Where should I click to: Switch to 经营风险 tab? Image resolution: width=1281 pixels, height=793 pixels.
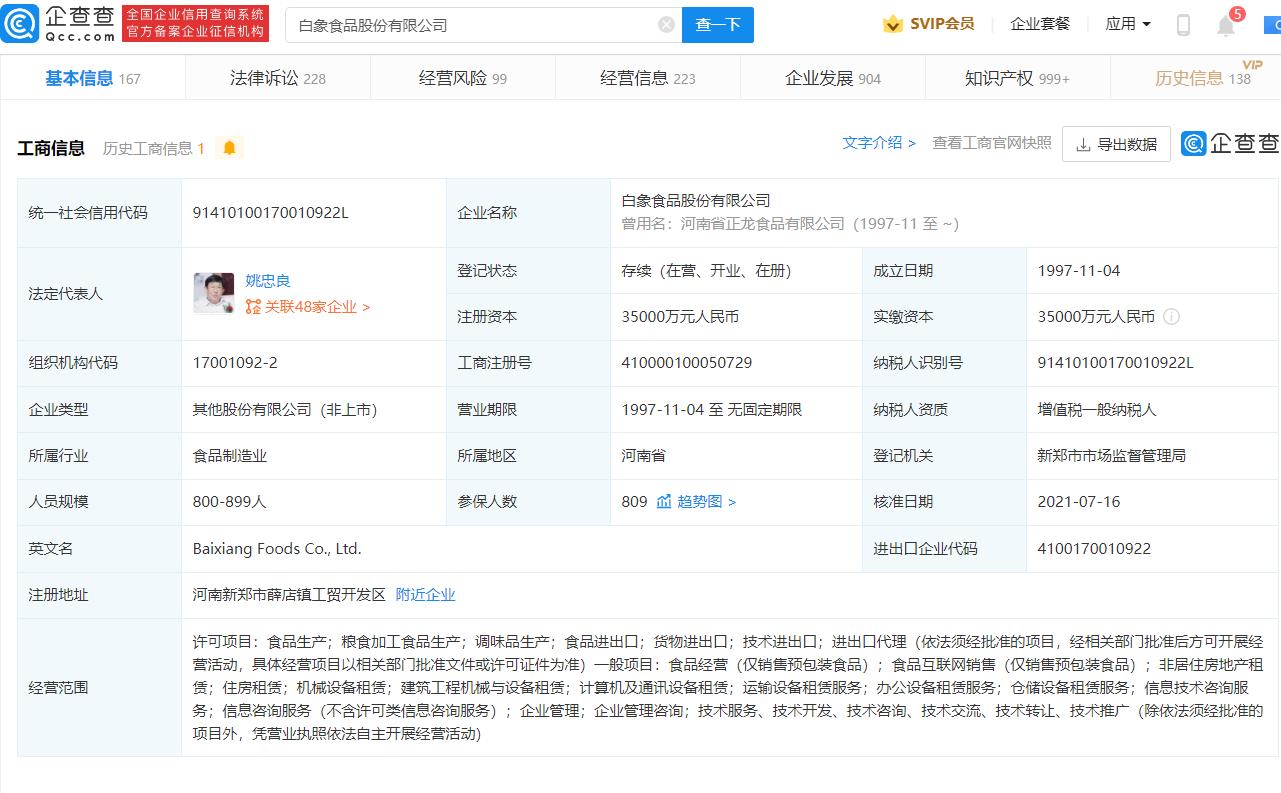pos(463,78)
